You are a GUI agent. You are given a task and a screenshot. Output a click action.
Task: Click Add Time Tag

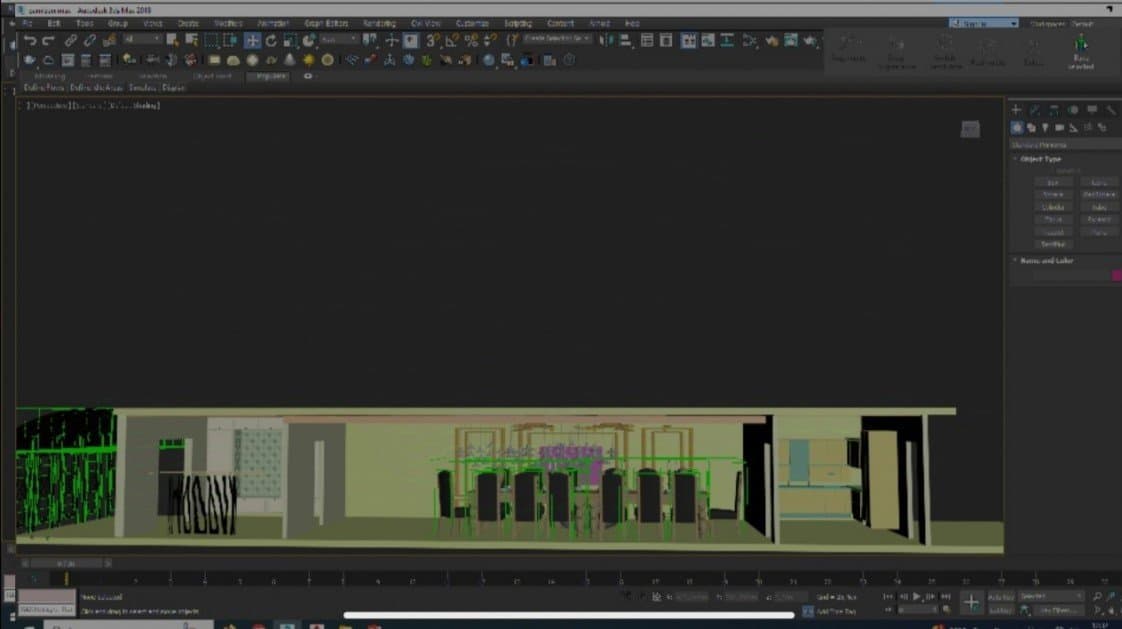point(836,611)
